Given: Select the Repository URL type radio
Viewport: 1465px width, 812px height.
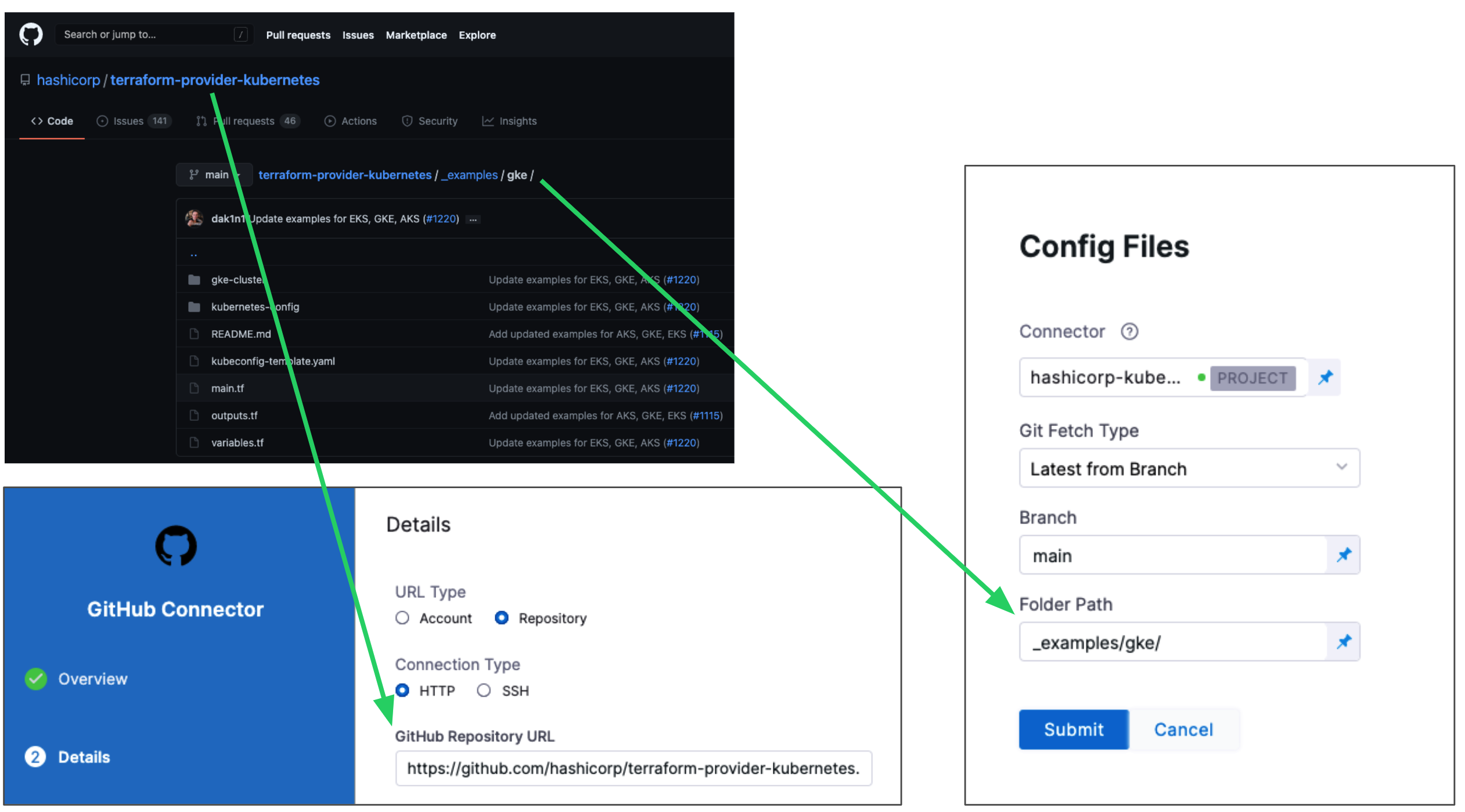Looking at the screenshot, I should [502, 618].
